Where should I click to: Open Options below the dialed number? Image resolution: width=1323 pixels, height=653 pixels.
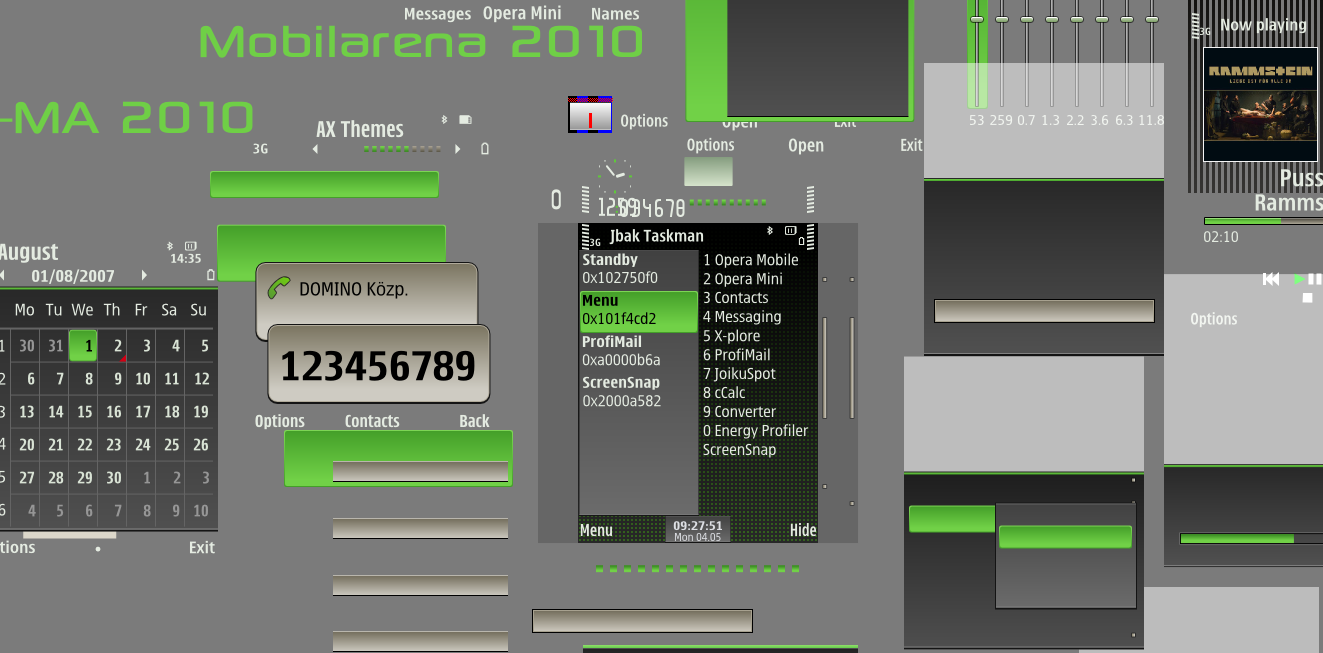pyautogui.click(x=280, y=421)
